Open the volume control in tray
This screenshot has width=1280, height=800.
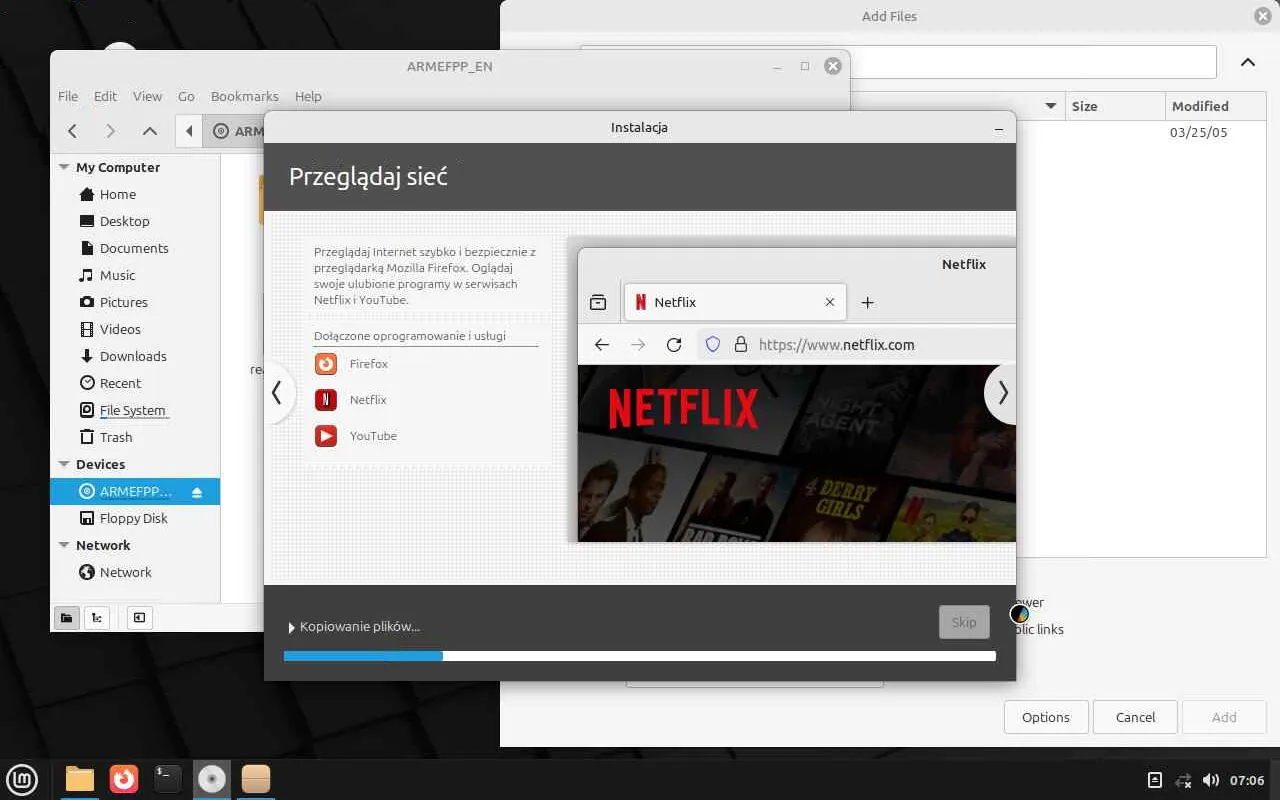pos(1211,780)
